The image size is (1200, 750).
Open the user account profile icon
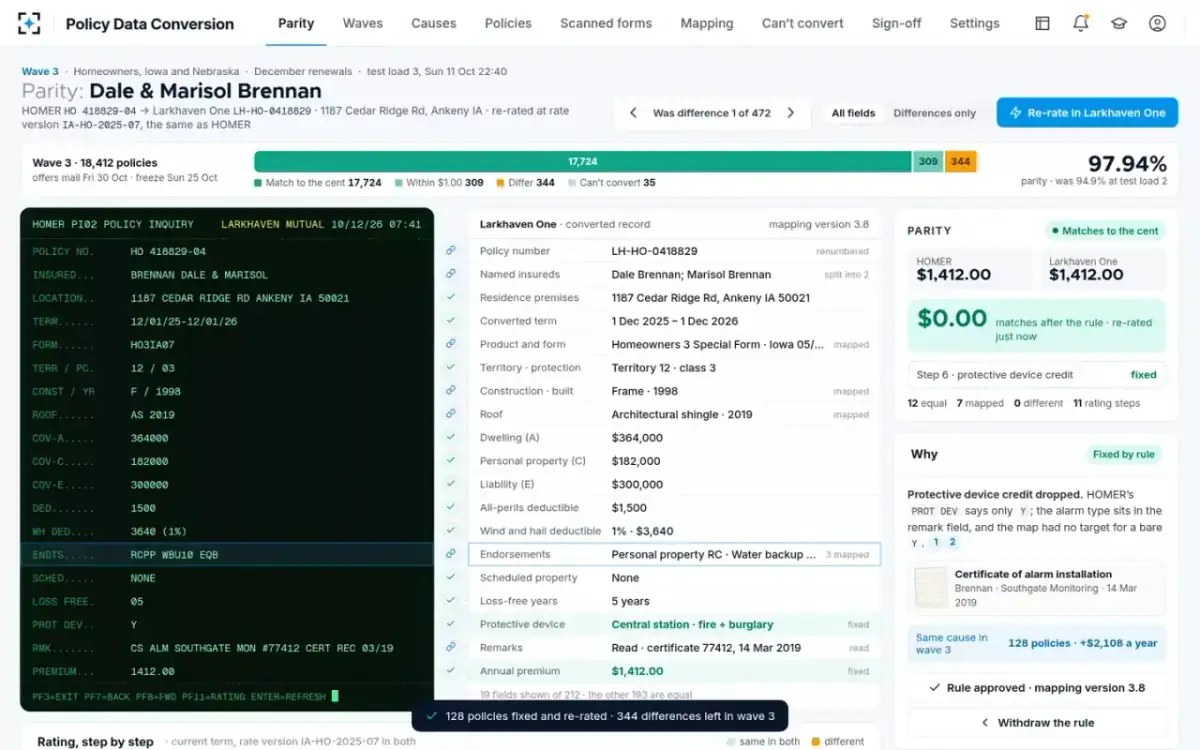1157,23
